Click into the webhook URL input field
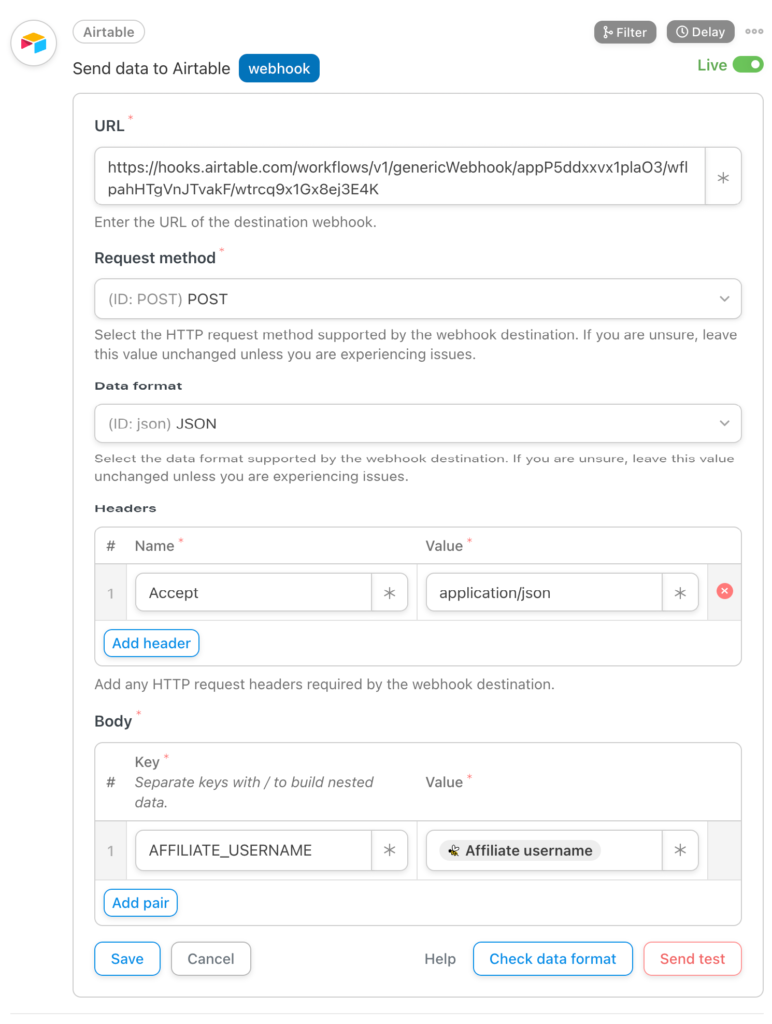Screen dimensions: 772x1024 (400, 177)
